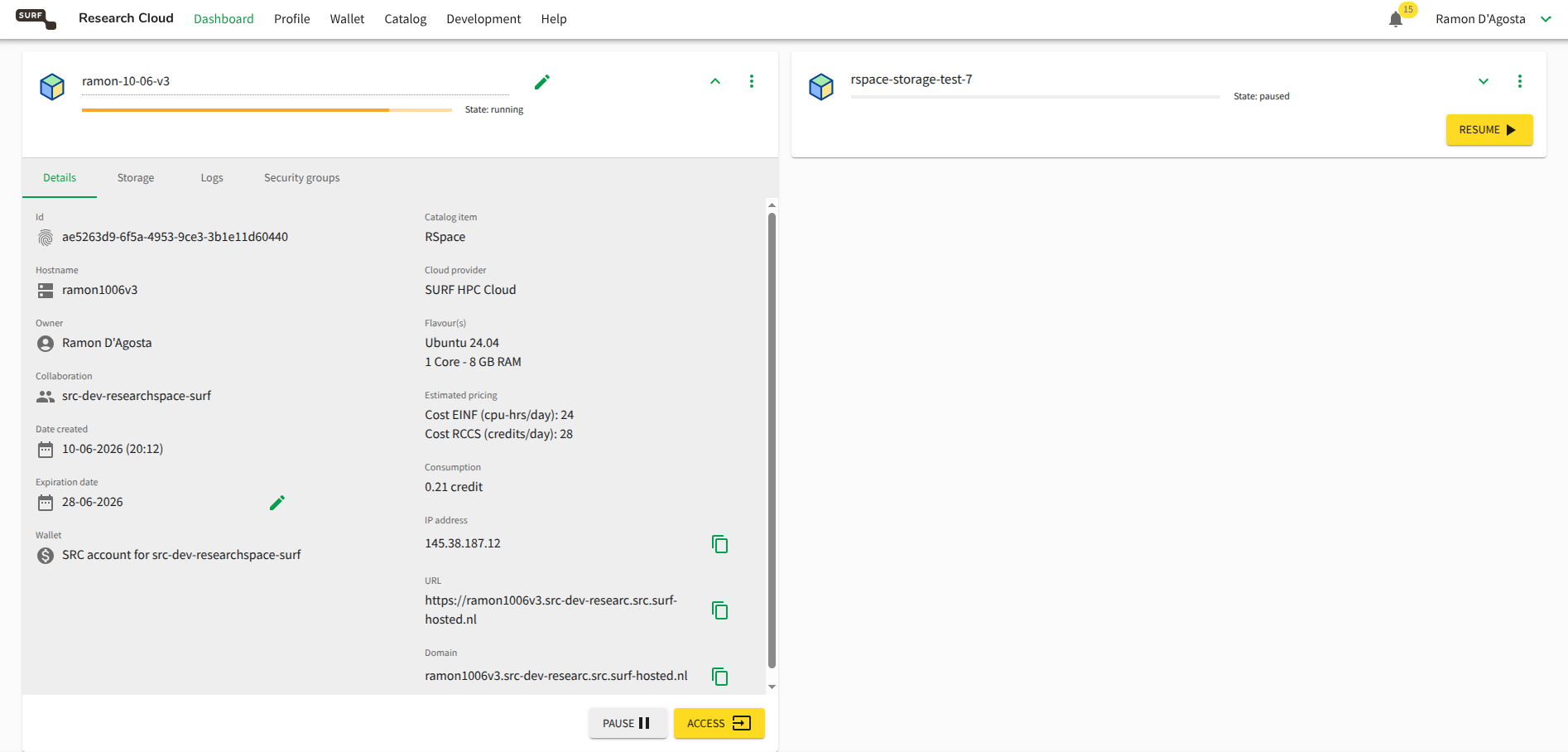Click the hostname ramon1006v3
The image size is (1568, 752).
99,290
